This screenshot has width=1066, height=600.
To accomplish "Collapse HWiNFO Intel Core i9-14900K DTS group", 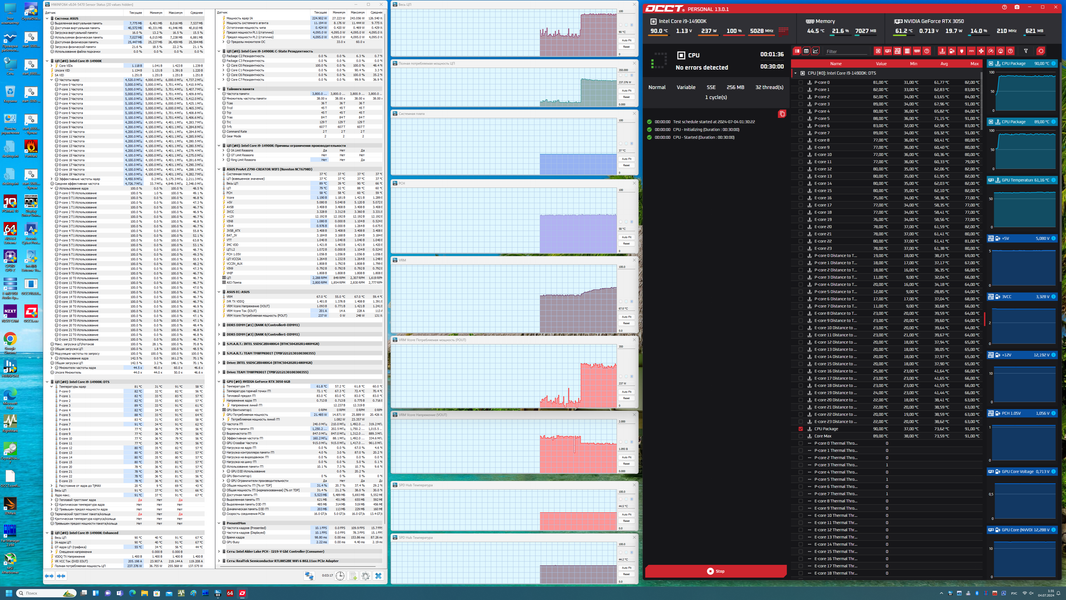I will 47,381.
